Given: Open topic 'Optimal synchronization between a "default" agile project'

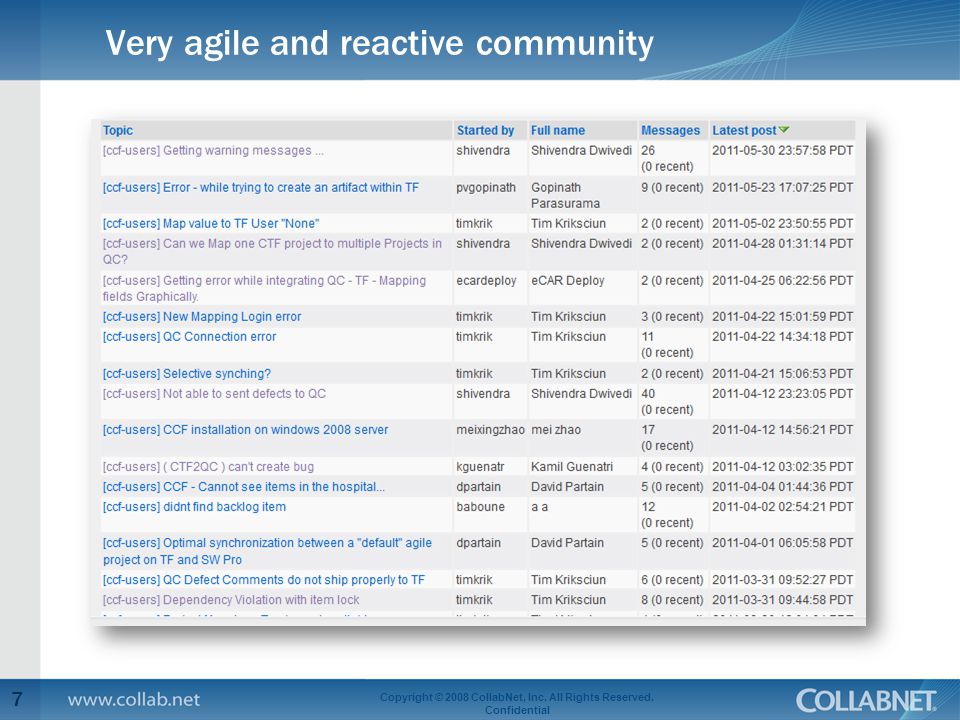Looking at the screenshot, I should 267,551.
